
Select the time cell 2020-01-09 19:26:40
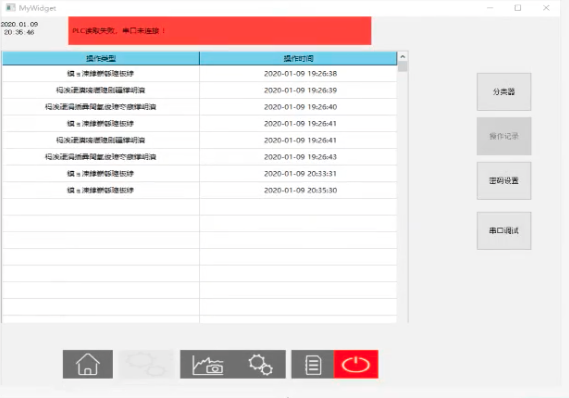pos(298,107)
